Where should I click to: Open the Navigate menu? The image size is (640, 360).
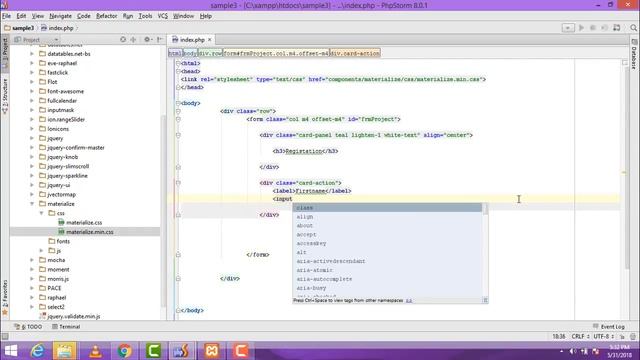point(60,16)
